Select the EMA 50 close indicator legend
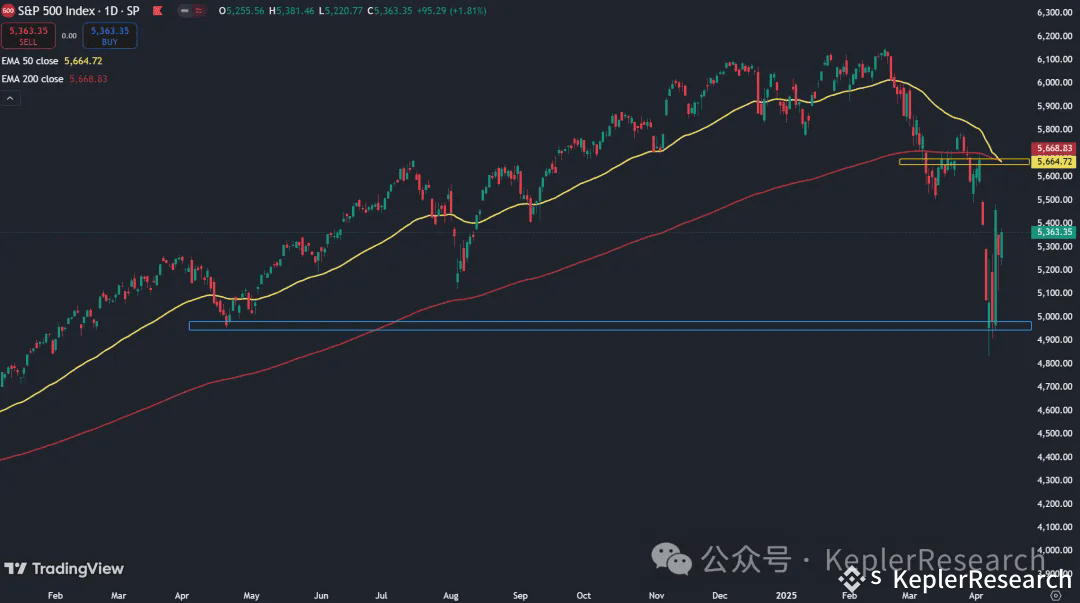1080x603 pixels. [x=52, y=61]
